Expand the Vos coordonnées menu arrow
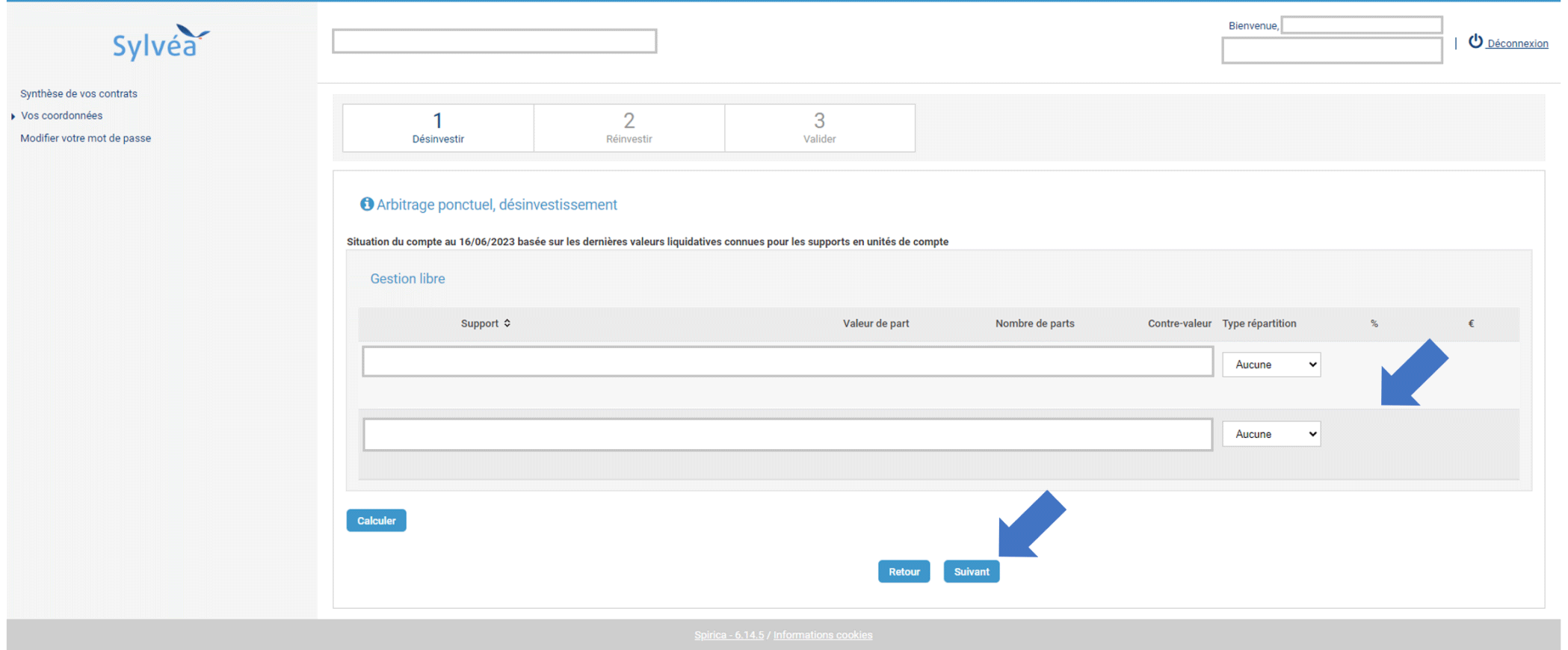The image size is (1568, 650). tap(13, 117)
